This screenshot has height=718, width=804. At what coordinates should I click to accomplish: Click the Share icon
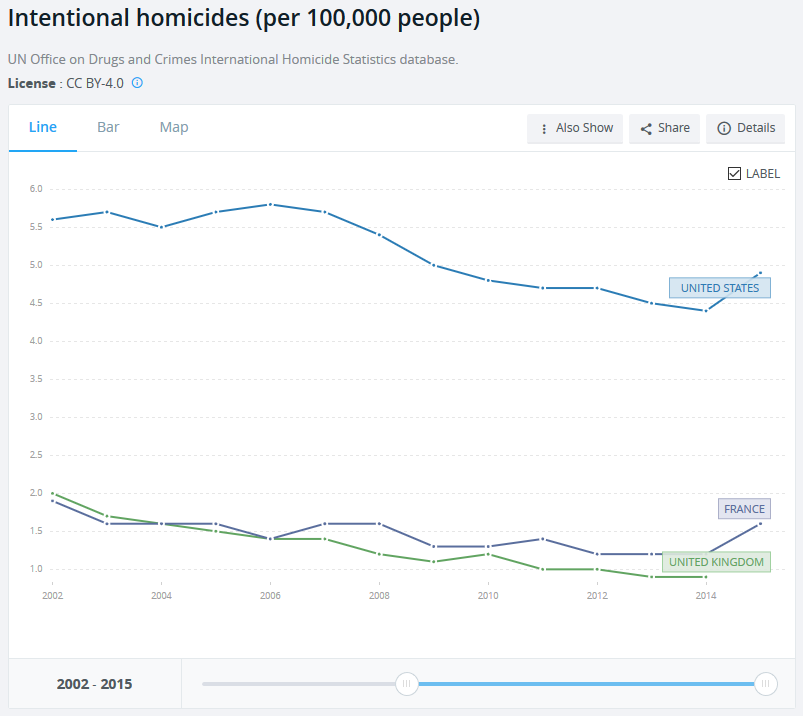pyautogui.click(x=646, y=129)
